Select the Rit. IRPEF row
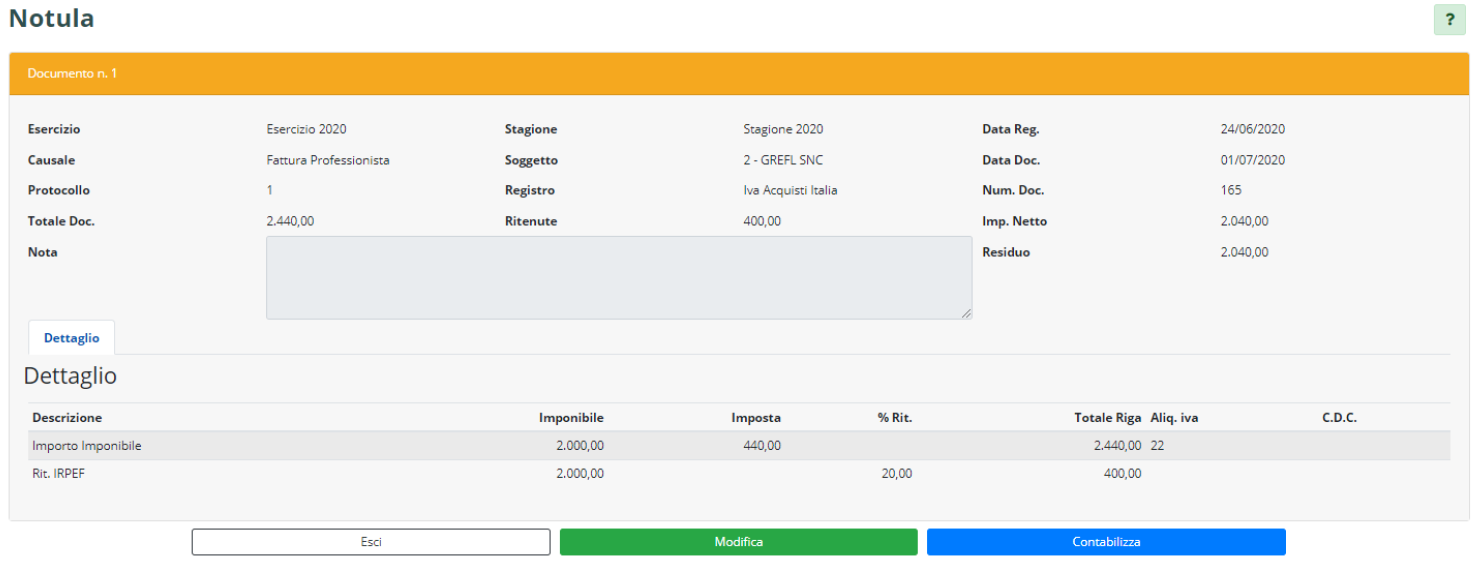The image size is (1477, 576). click(x=61, y=474)
